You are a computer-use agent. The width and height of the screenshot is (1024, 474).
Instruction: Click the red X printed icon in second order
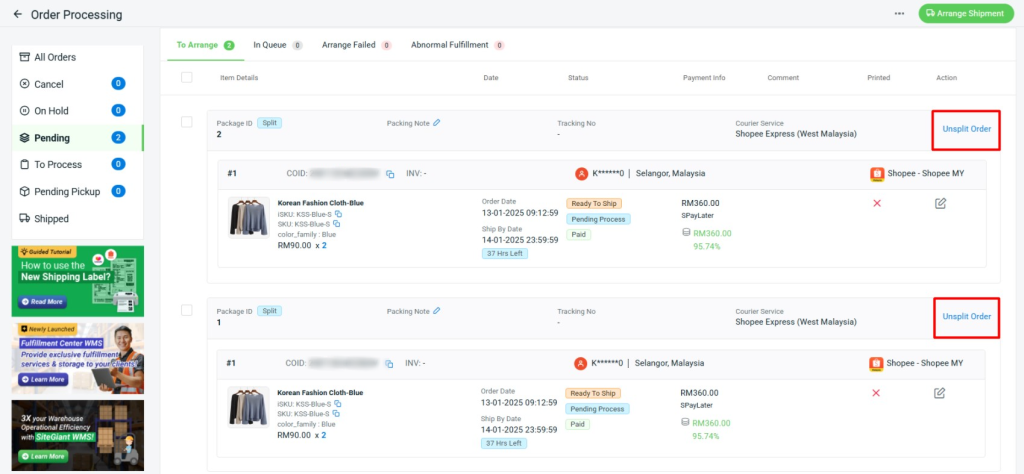pyautogui.click(x=876, y=392)
